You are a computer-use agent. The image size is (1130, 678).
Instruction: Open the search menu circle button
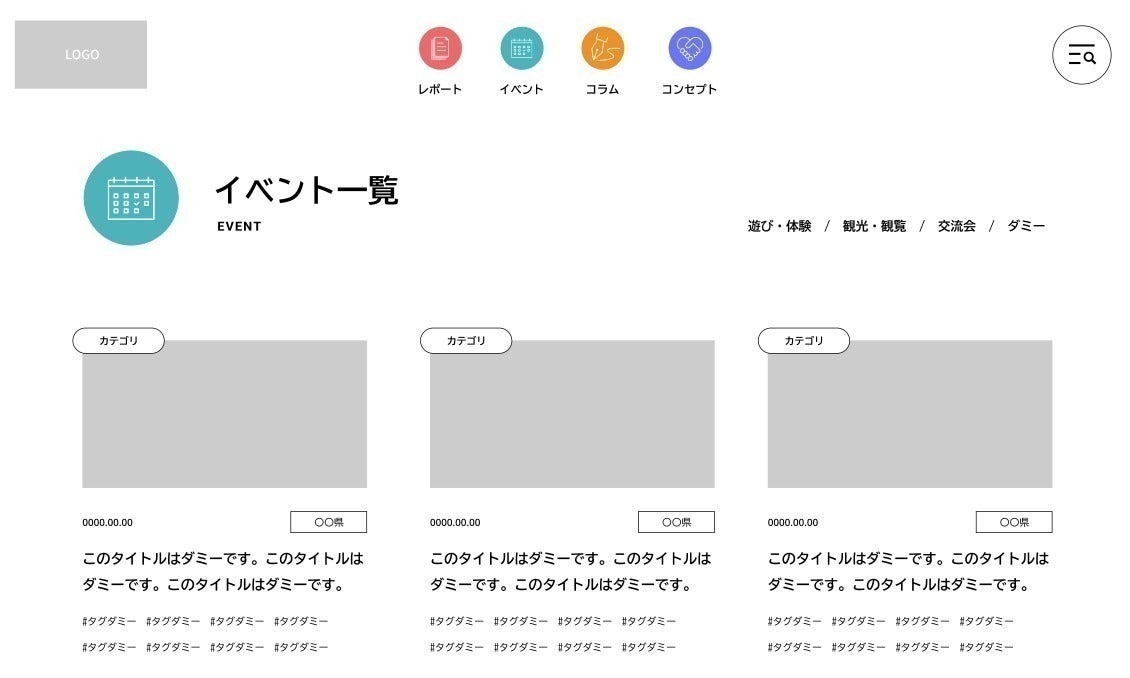click(x=1081, y=55)
